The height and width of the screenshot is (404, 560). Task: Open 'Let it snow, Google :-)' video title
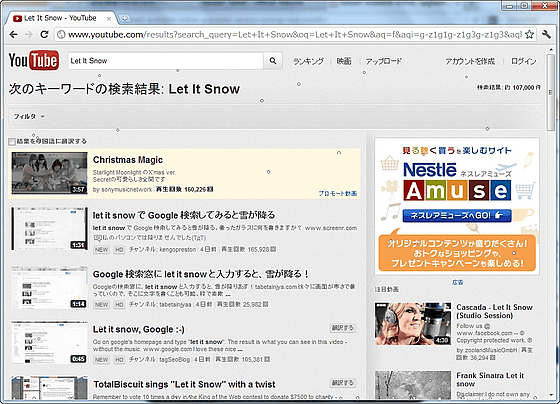pyautogui.click(x=139, y=329)
